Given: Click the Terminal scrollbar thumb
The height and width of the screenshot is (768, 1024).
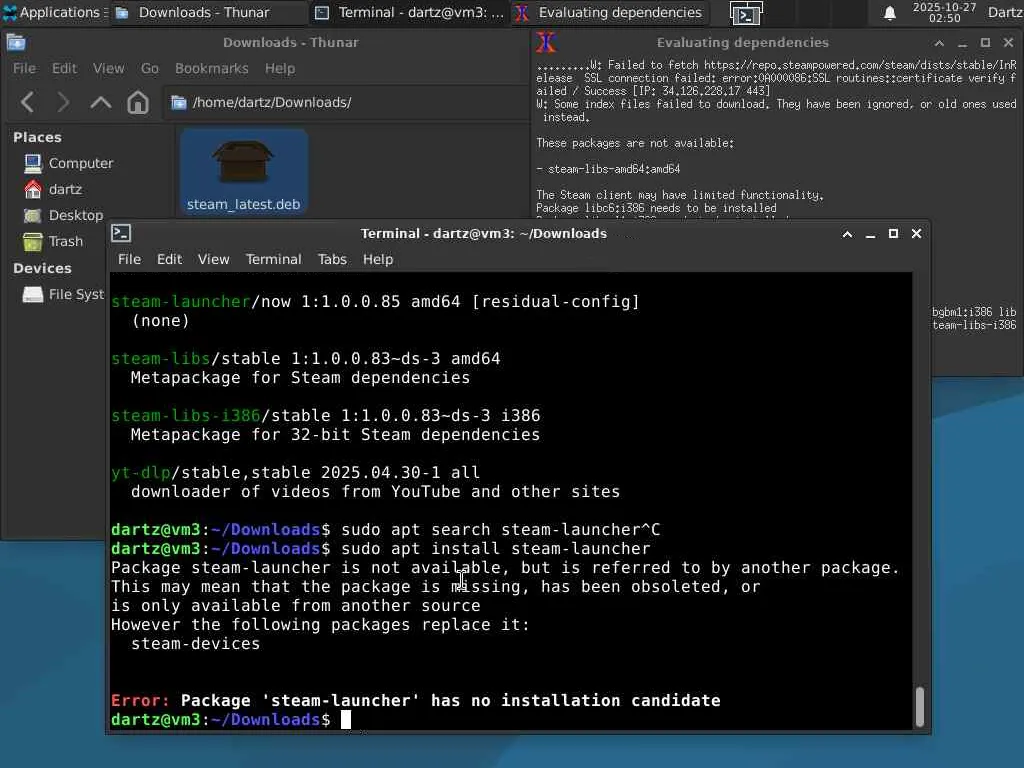Looking at the screenshot, I should (920, 707).
